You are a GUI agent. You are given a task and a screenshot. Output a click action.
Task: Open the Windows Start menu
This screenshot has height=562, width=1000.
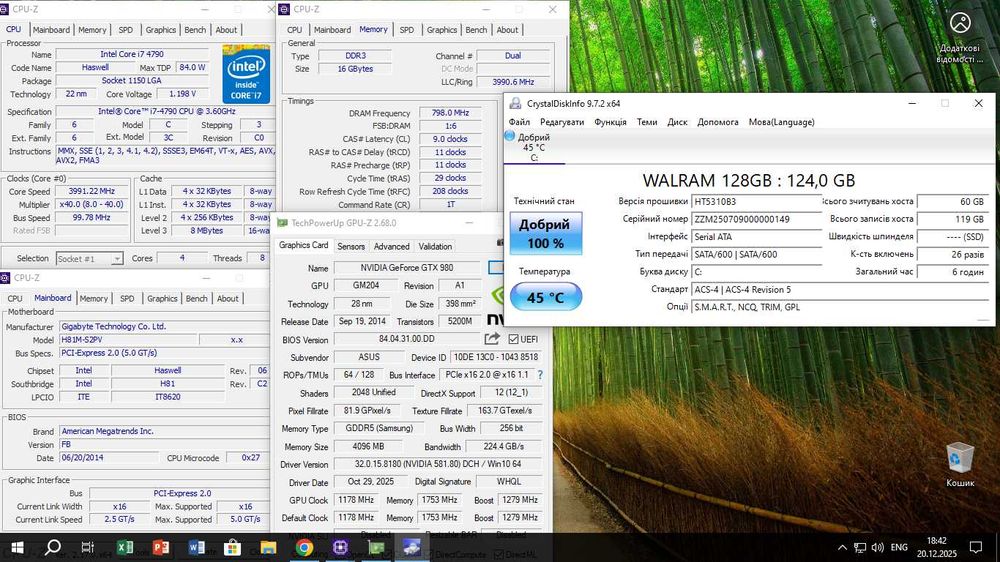[17, 547]
